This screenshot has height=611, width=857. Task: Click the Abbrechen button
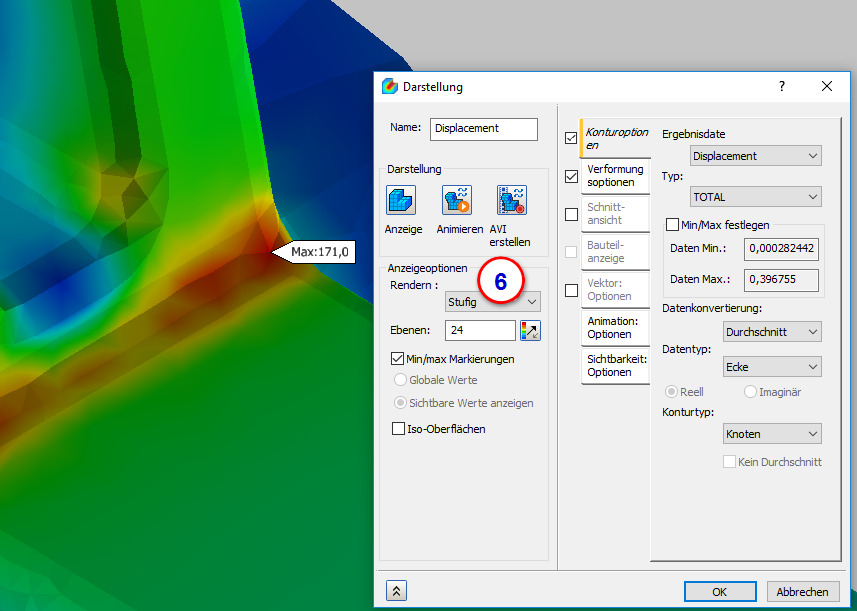pyautogui.click(x=802, y=592)
